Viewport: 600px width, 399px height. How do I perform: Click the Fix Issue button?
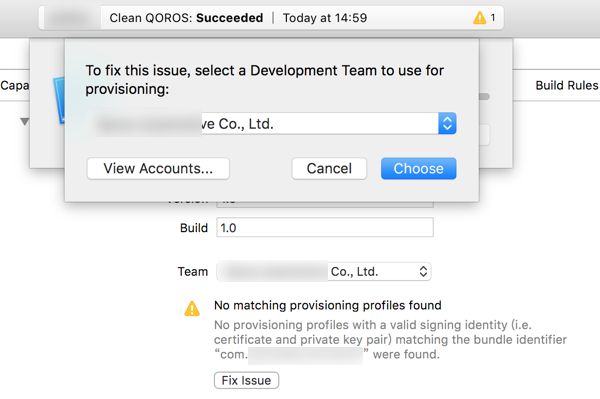(246, 380)
